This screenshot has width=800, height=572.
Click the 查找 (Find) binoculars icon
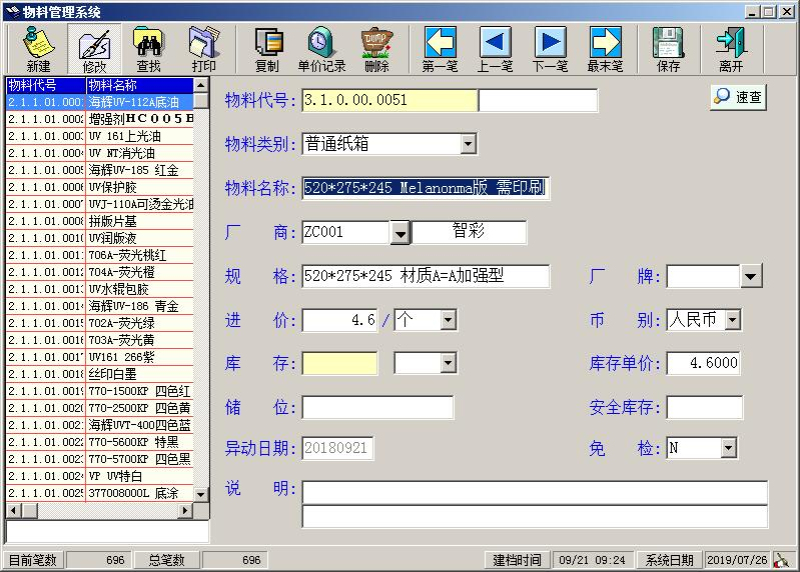148,48
